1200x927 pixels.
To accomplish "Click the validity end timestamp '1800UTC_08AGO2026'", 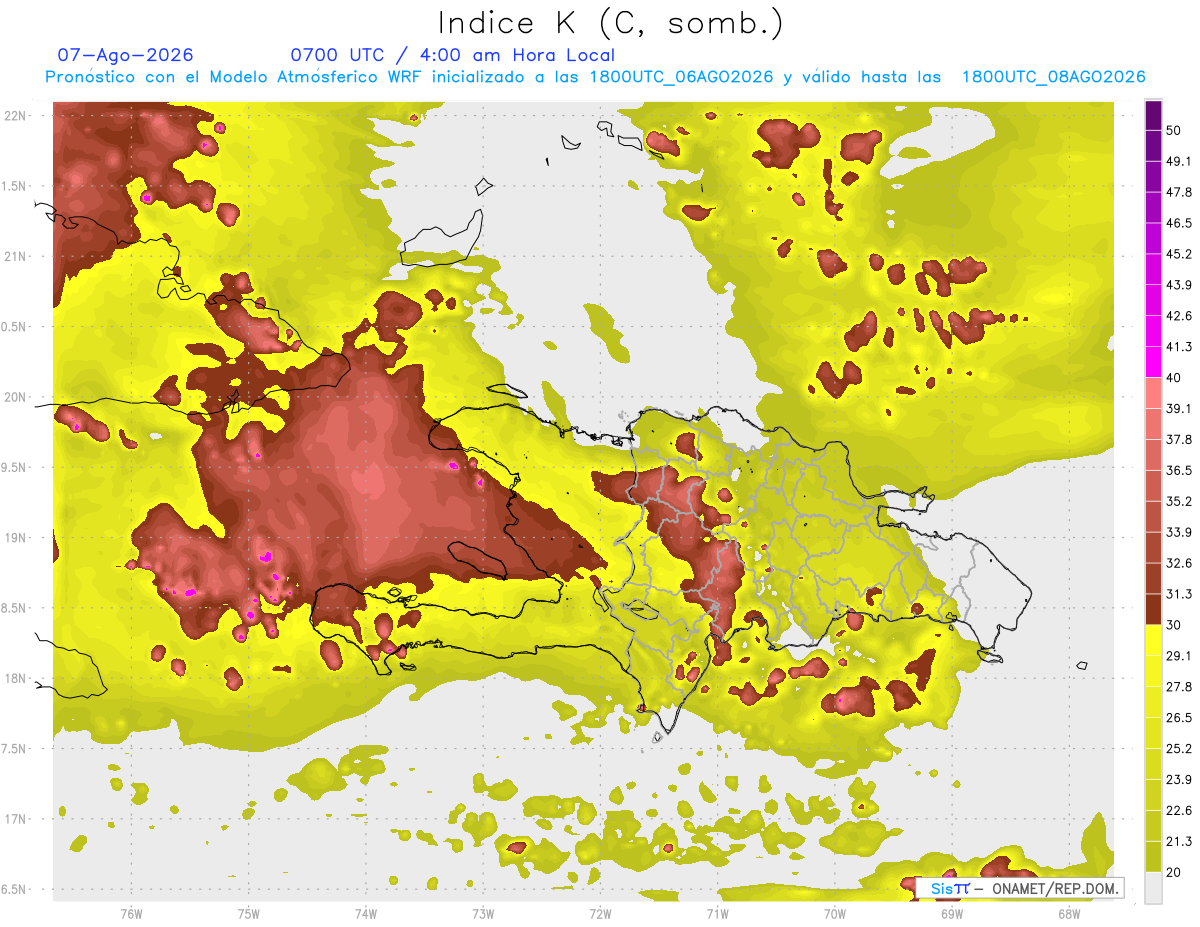I will [x=1053, y=77].
